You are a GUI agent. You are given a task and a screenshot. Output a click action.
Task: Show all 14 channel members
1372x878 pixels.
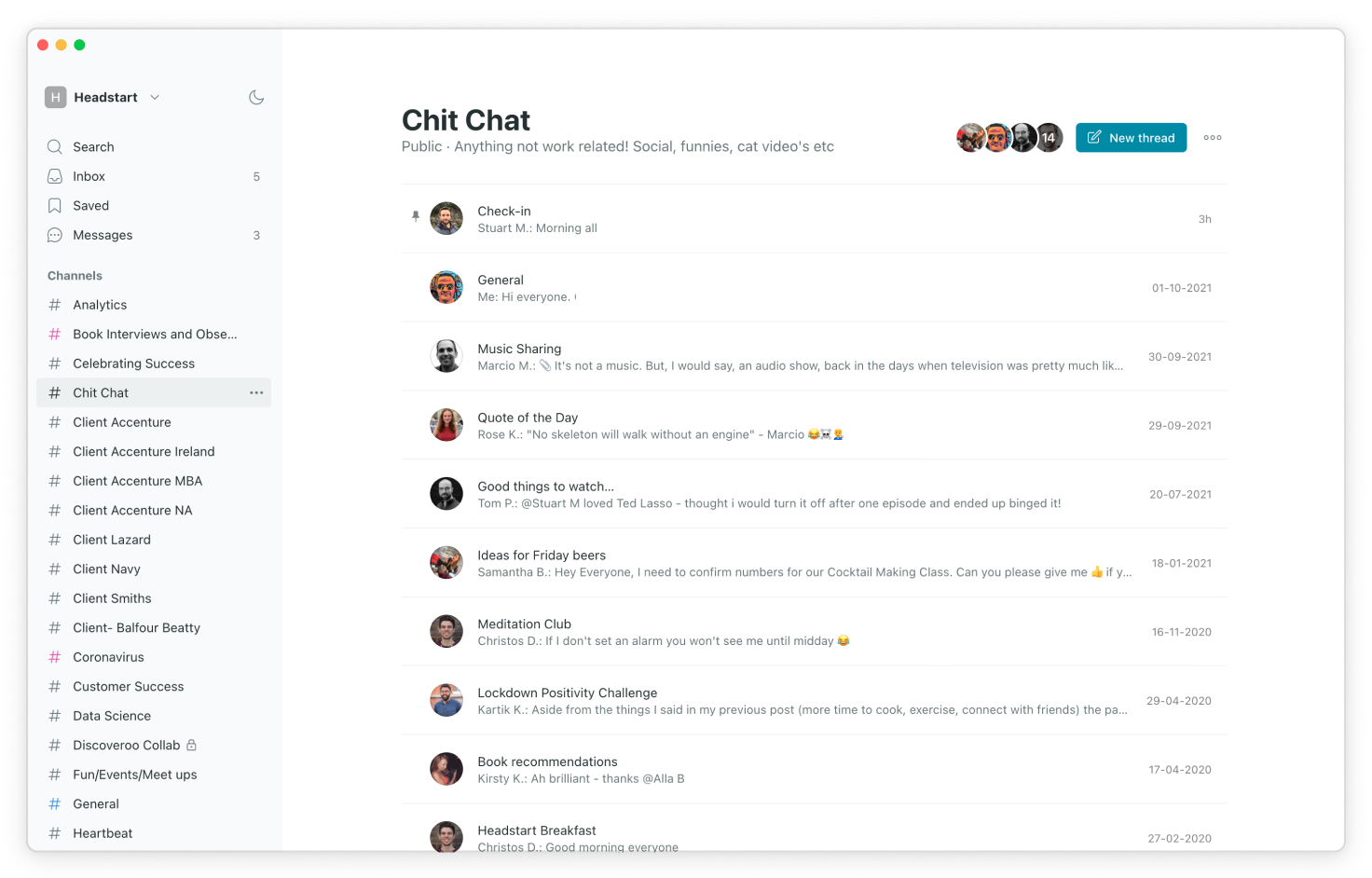(x=1050, y=137)
